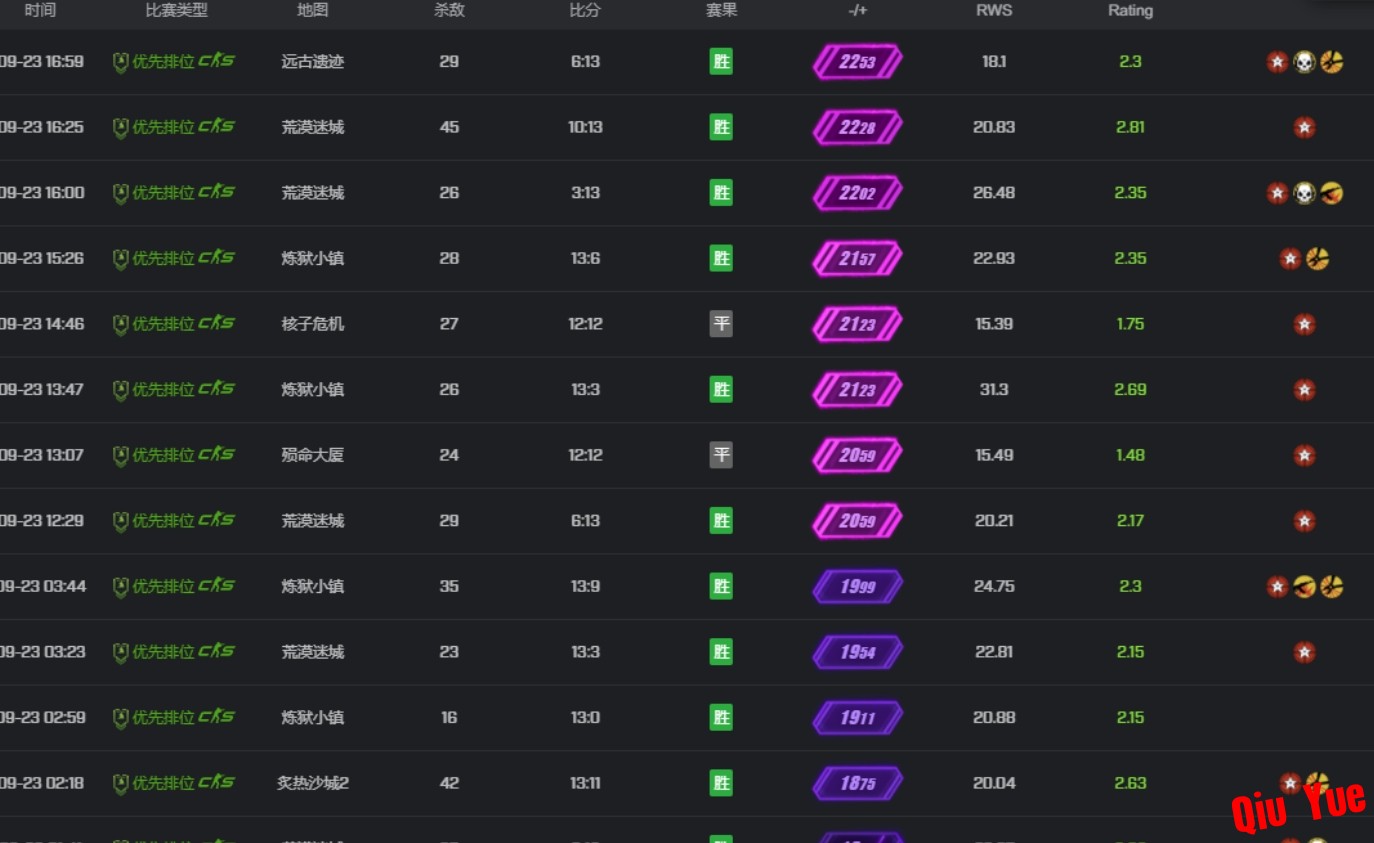Click the 杀数 column header
The width and height of the screenshot is (1374, 843).
click(449, 11)
